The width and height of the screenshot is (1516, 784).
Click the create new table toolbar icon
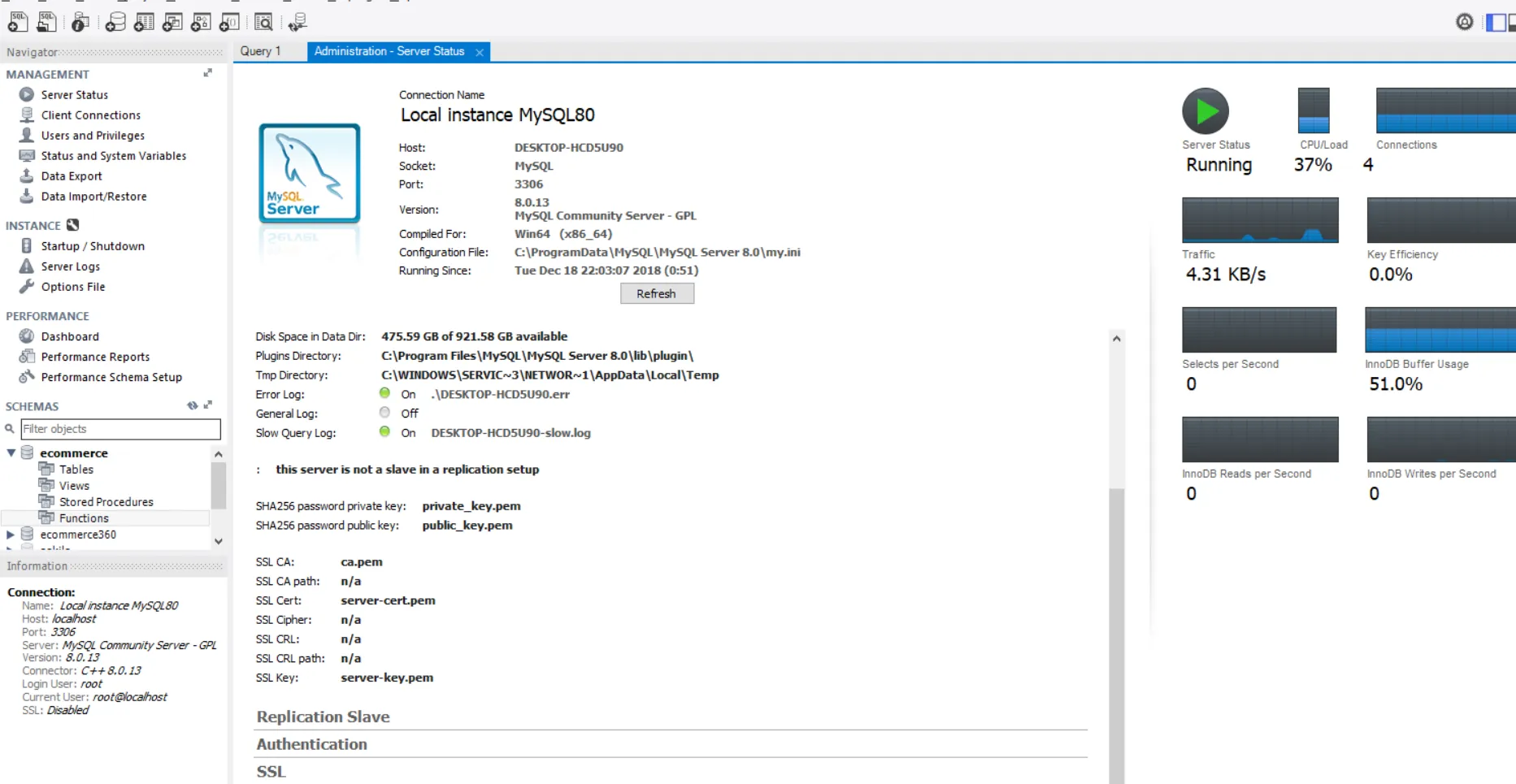tap(144, 22)
